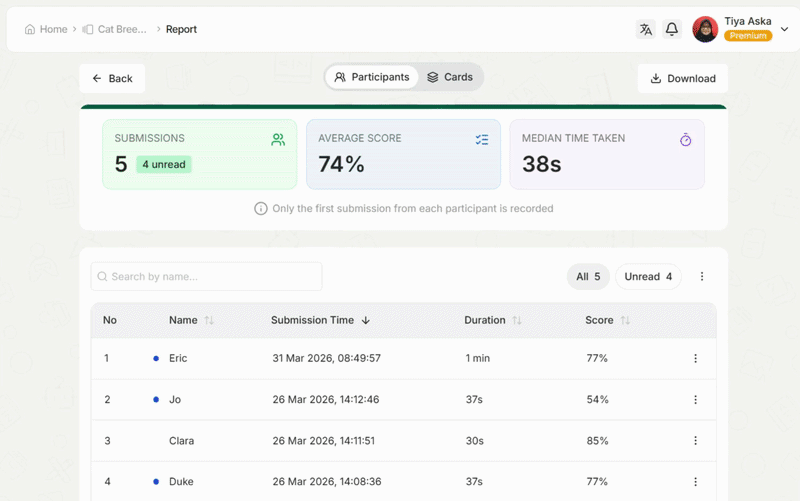The image size is (800, 501).
Task: Expand the account dropdown chevron
Action: point(784,30)
